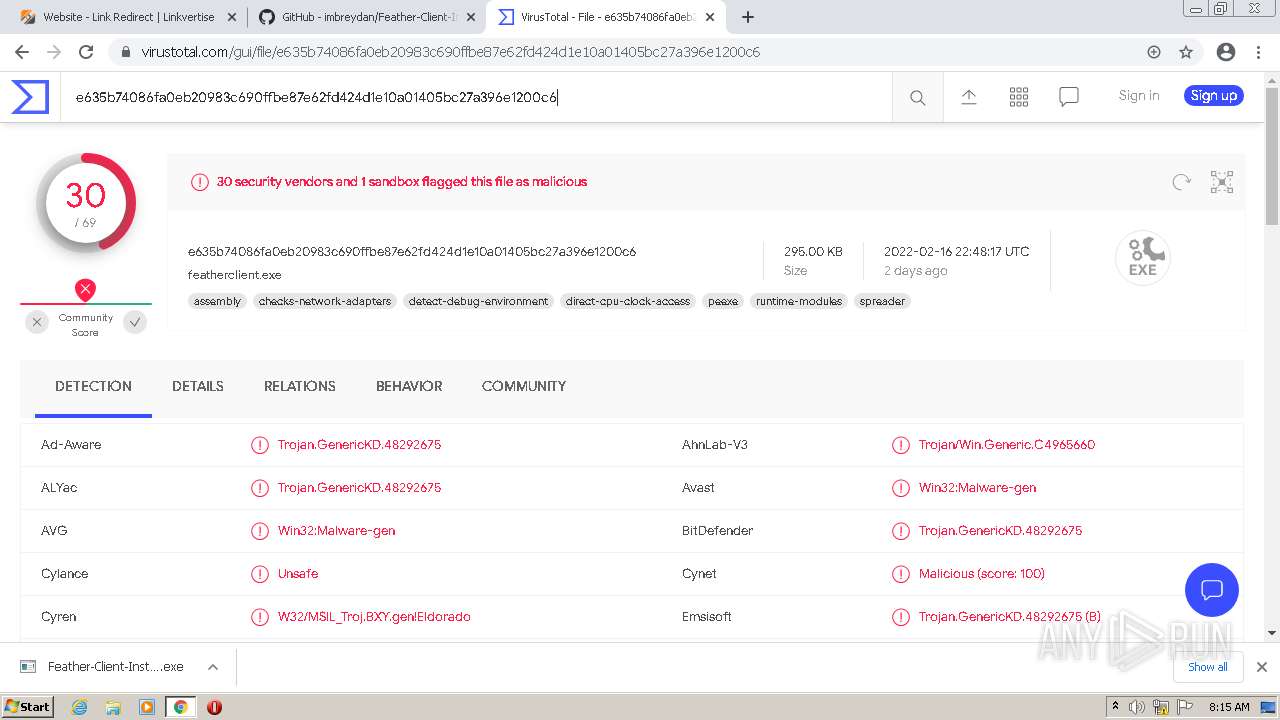Image resolution: width=1280 pixels, height=720 pixels.
Task: Open the Windows Start menu
Action: click(28, 707)
